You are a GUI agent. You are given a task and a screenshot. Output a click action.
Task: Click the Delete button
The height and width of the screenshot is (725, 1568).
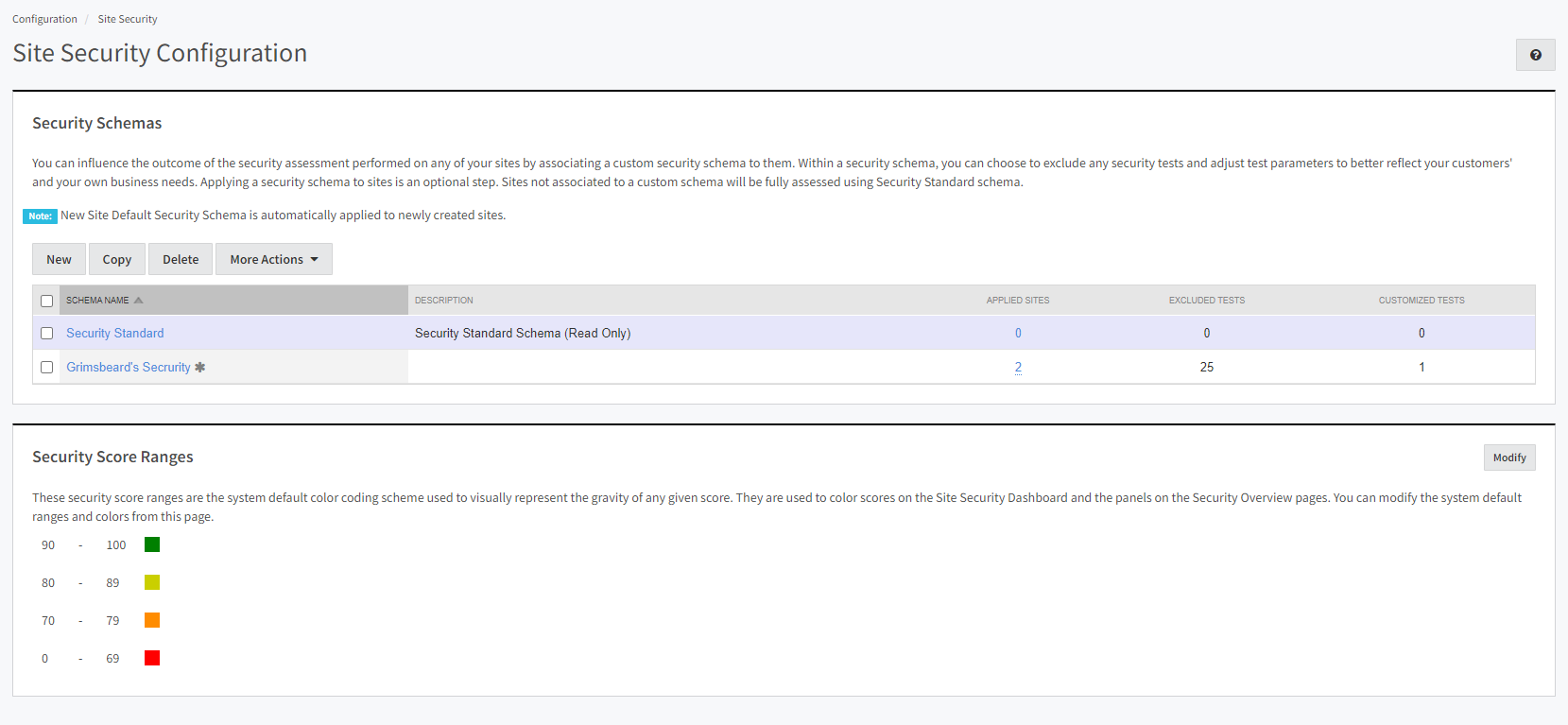point(181,259)
